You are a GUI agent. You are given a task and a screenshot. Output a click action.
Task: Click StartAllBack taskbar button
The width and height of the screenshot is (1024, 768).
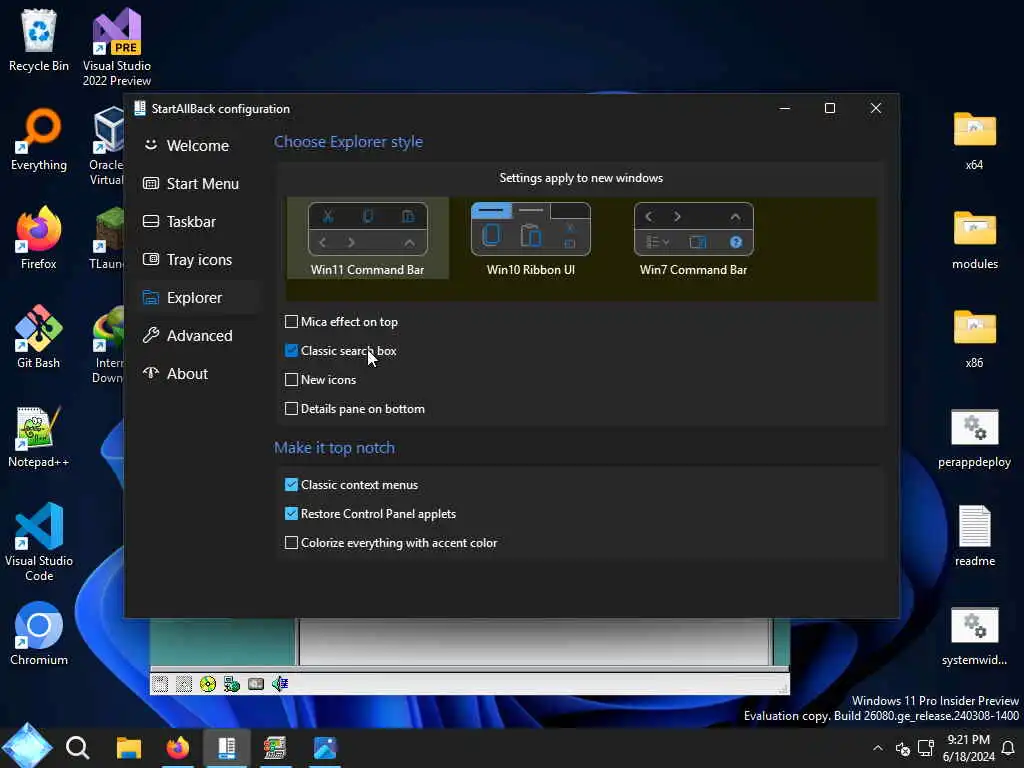227,748
